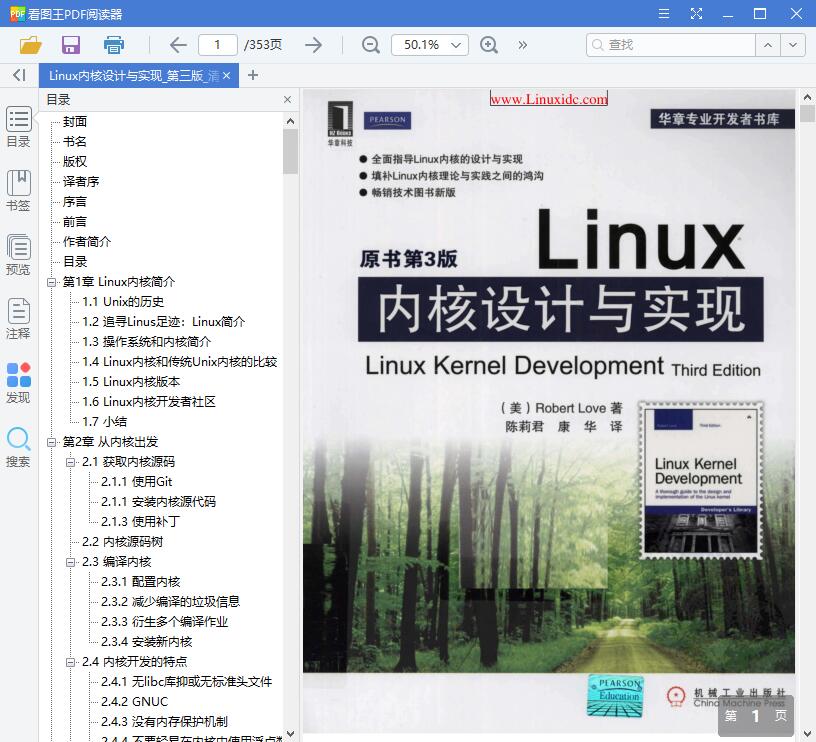Click the outline panel scrollbar thumb
816x742 pixels.
click(290, 151)
